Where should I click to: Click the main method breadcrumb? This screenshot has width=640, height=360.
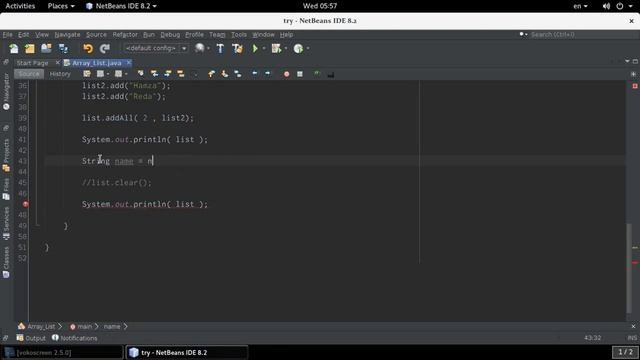[81, 327]
